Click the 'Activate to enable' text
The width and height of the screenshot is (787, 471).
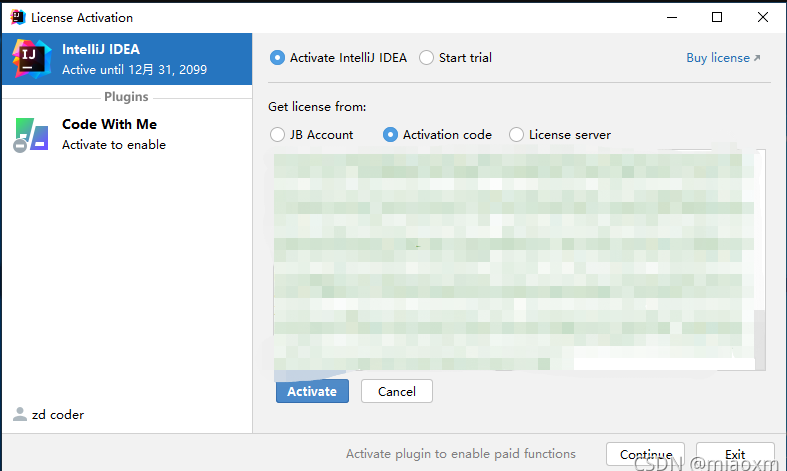coord(114,145)
